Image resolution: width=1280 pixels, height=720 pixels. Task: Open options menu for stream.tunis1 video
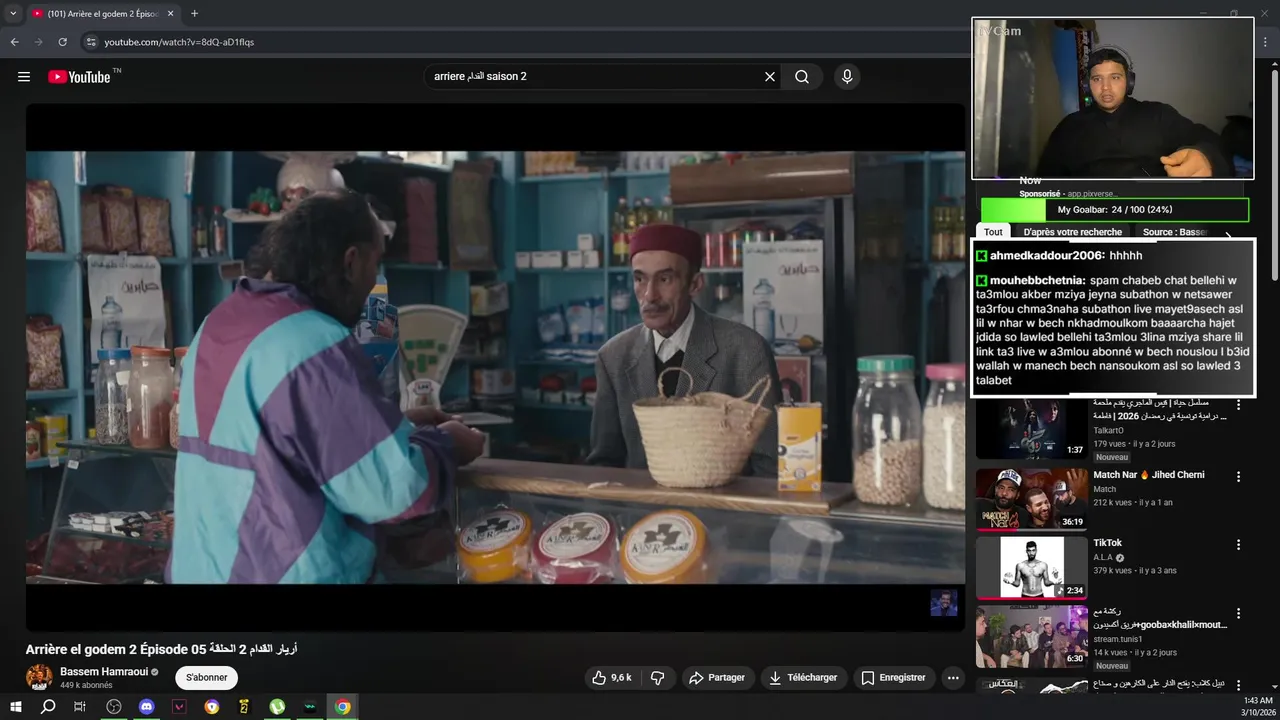(1238, 613)
